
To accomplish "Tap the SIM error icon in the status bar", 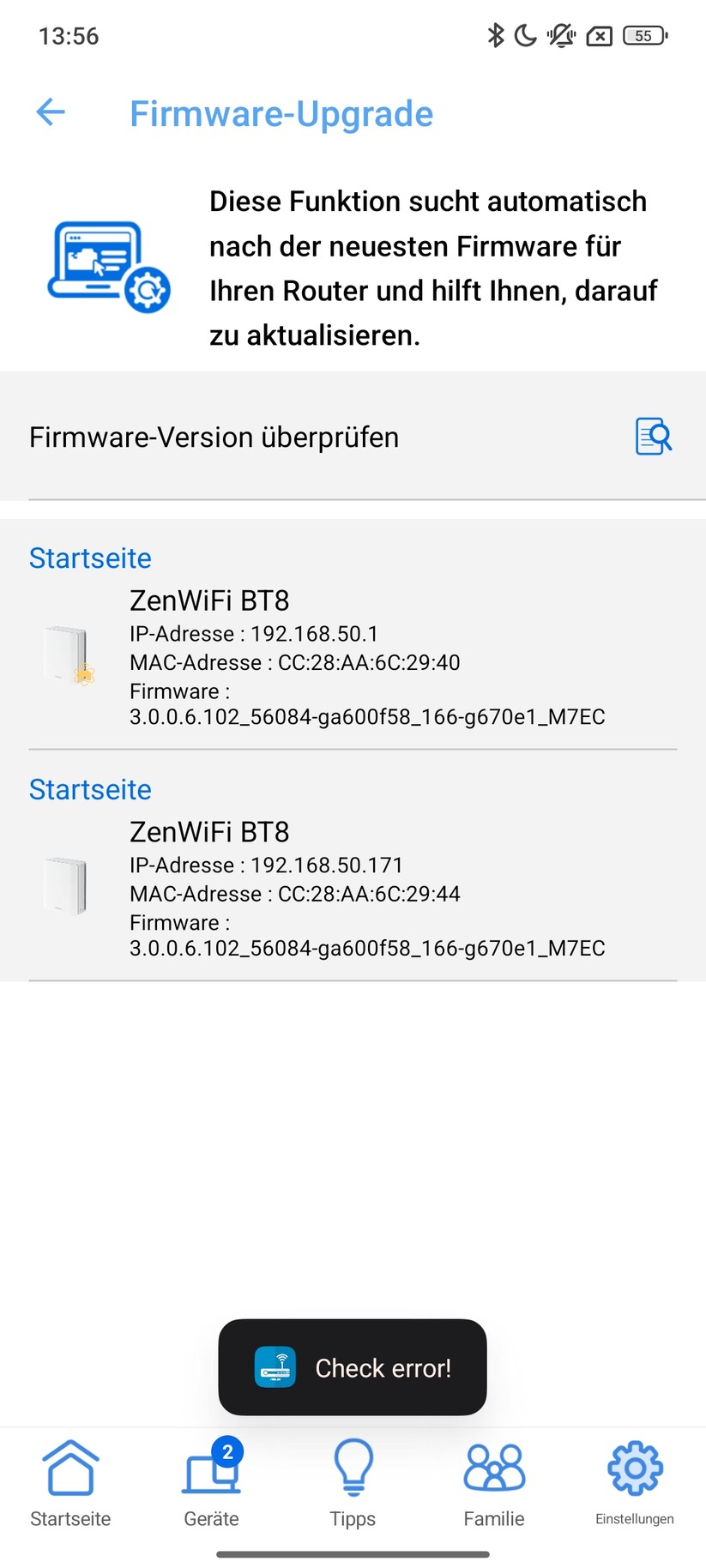I will click(x=598, y=35).
